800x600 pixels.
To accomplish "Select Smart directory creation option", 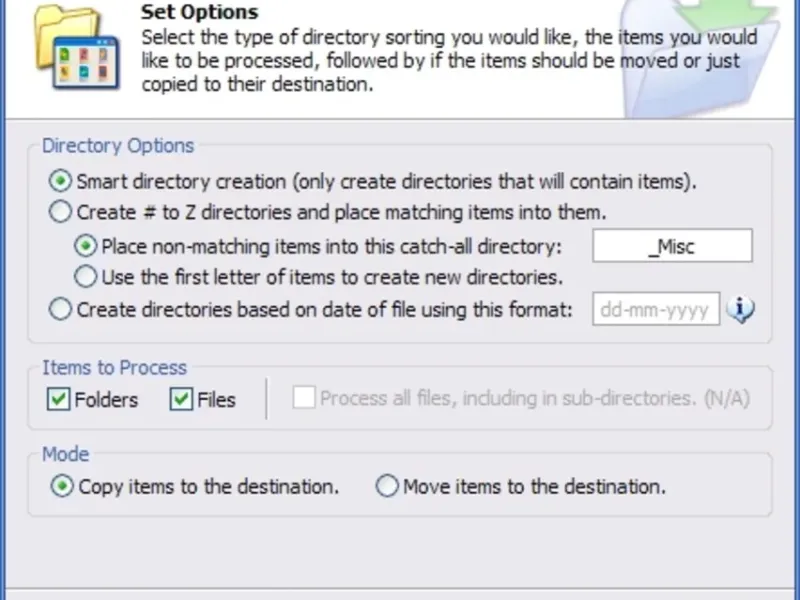I will click(x=61, y=182).
